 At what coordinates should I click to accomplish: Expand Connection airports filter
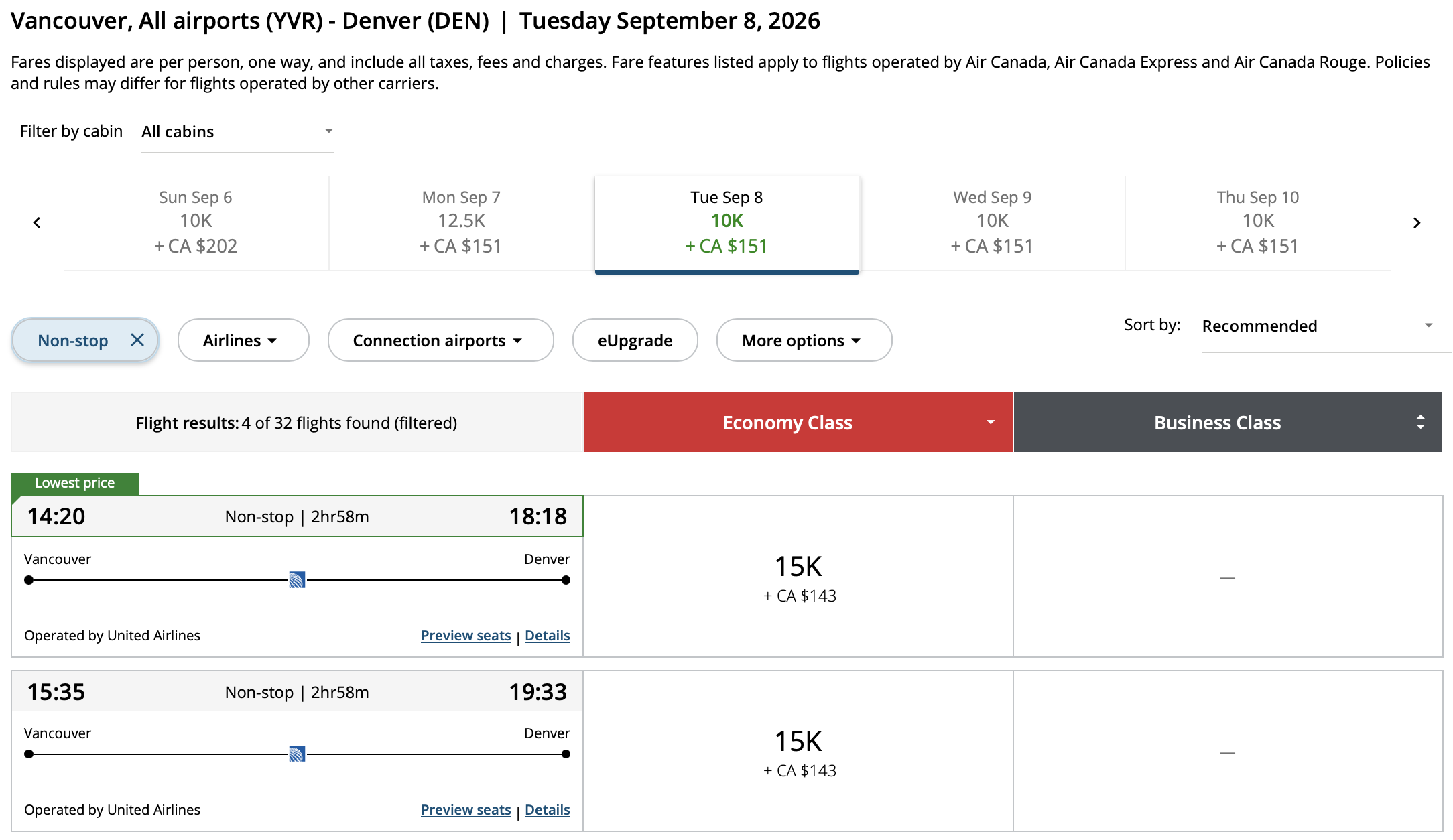440,340
